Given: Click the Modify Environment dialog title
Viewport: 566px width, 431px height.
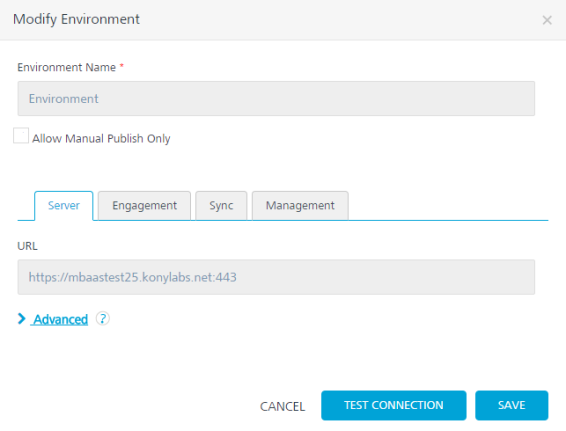Looking at the screenshot, I should [76, 19].
